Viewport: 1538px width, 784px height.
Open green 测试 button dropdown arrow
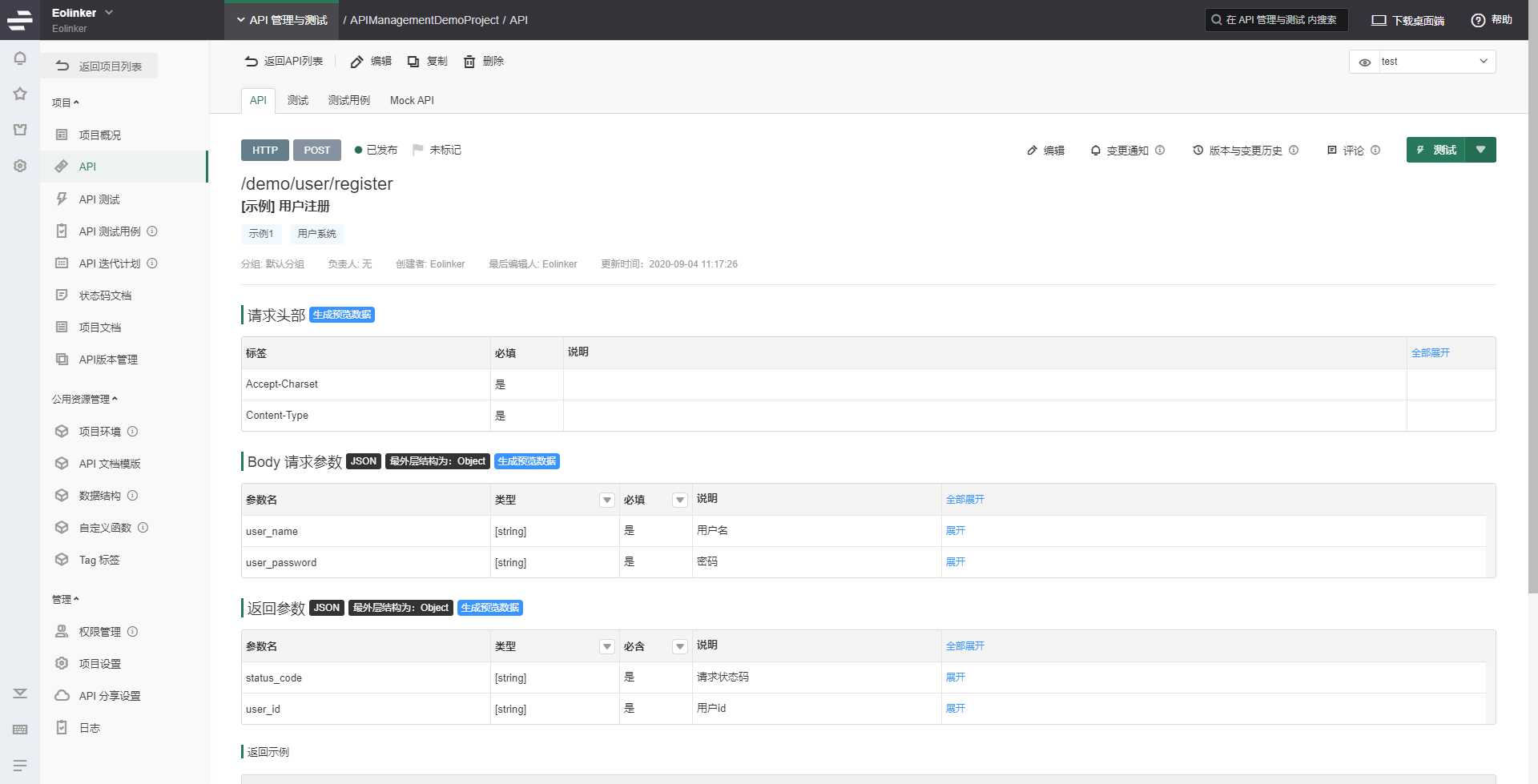(x=1481, y=150)
